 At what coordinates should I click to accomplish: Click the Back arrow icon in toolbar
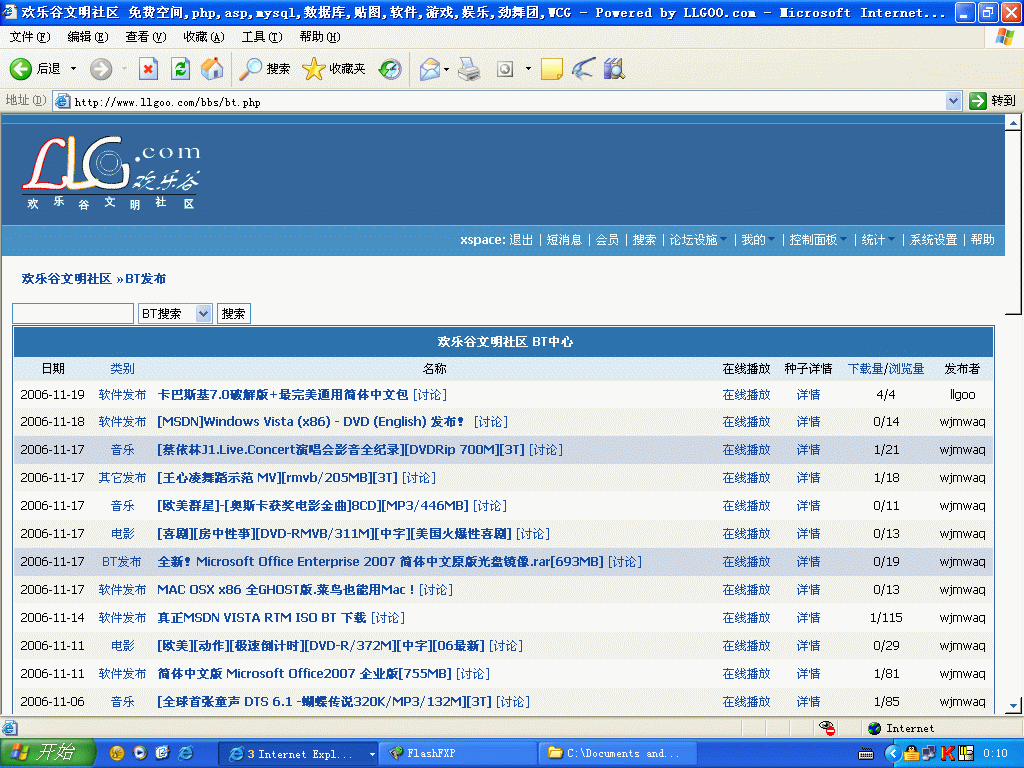(20, 69)
